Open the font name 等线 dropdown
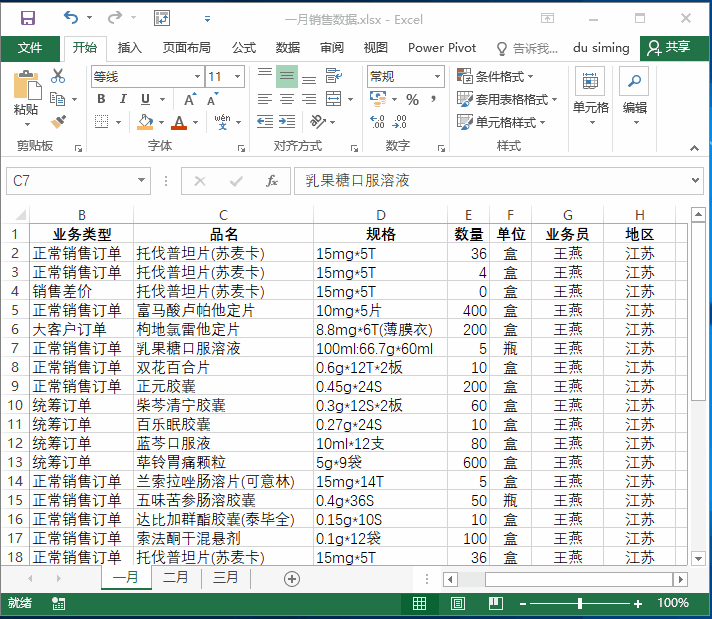The width and height of the screenshot is (712, 619). click(x=197, y=77)
